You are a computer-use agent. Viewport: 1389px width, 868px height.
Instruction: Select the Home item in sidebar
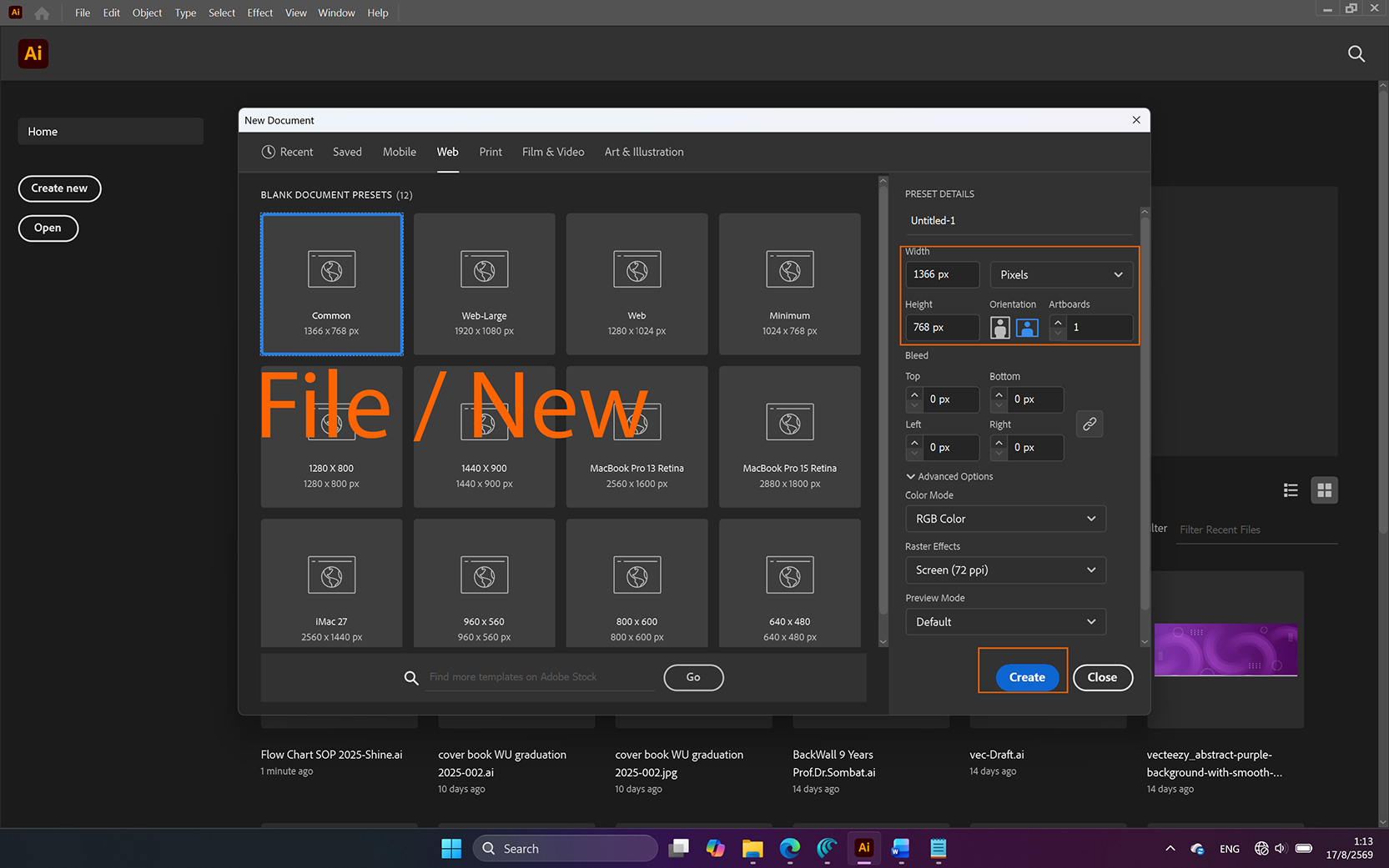[110, 132]
